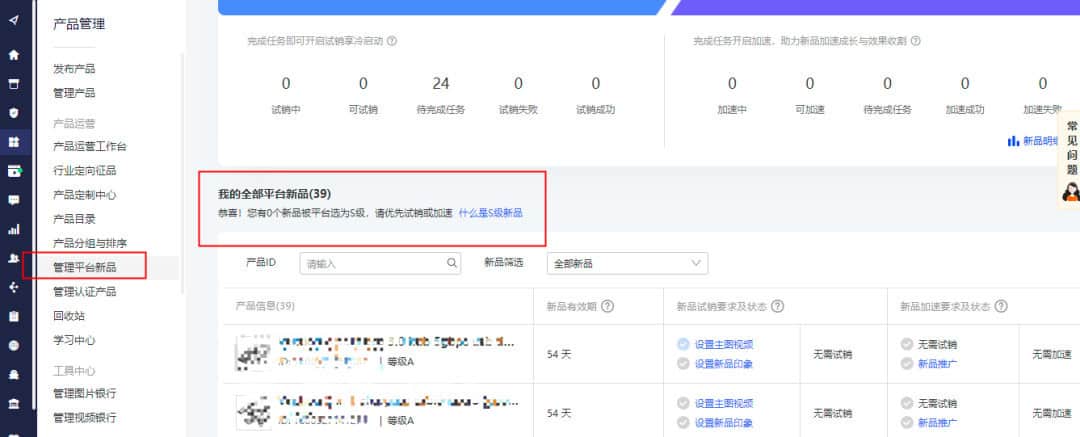
Task: Go to 学习中心 menu item
Action: pos(74,340)
